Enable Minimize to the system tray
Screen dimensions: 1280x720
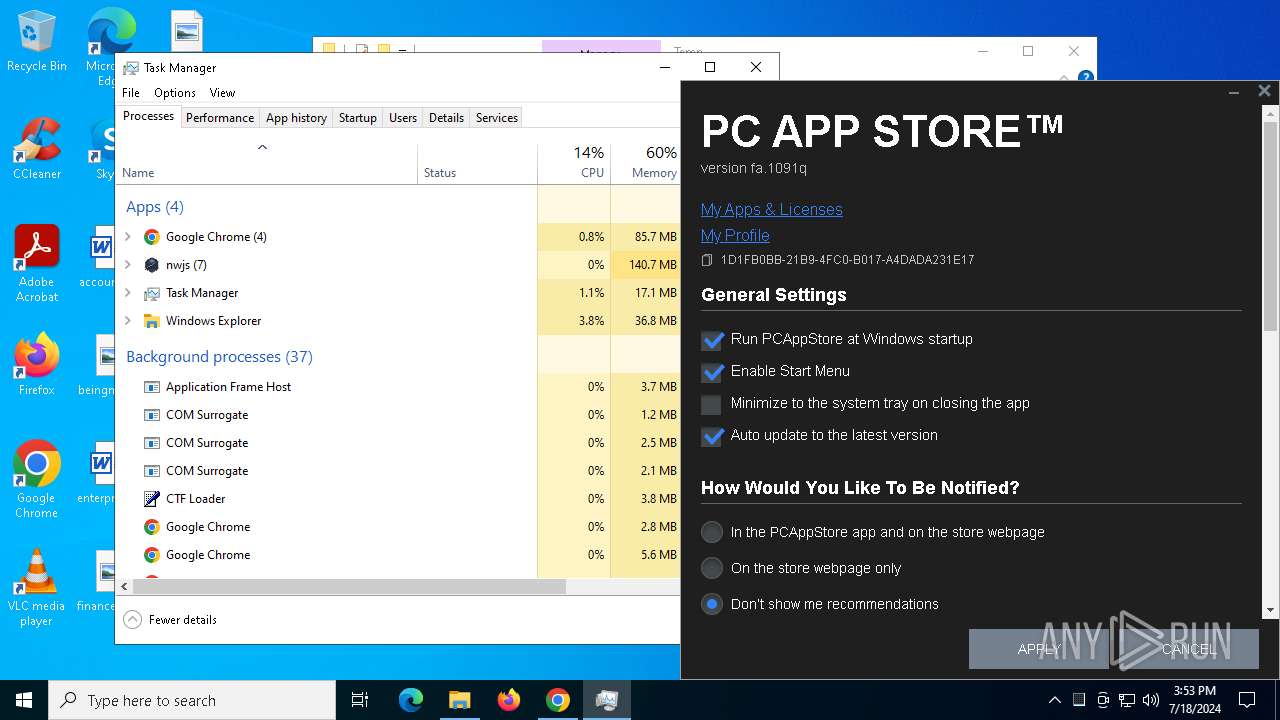coord(711,404)
